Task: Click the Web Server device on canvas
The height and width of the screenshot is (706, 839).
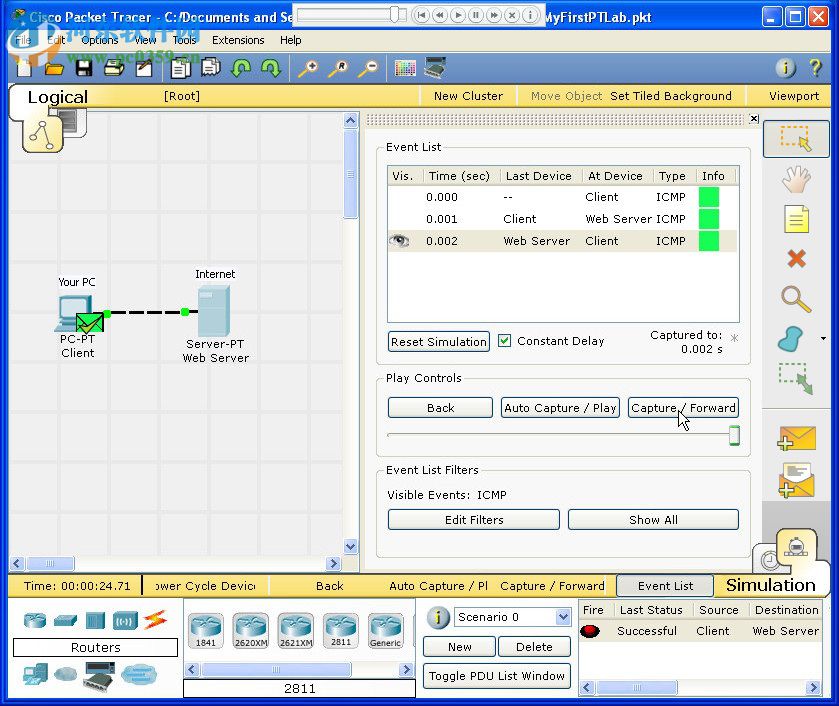Action: (x=214, y=311)
